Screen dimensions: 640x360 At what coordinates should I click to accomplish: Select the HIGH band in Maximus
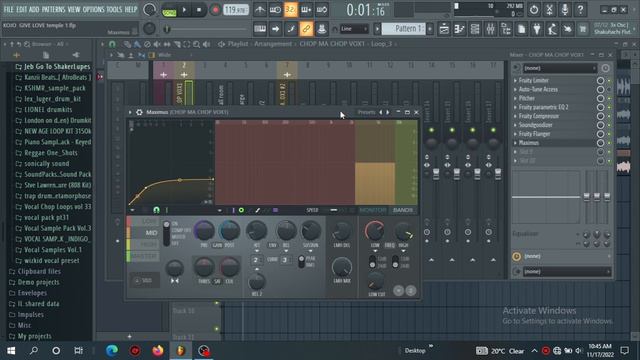tap(144, 244)
